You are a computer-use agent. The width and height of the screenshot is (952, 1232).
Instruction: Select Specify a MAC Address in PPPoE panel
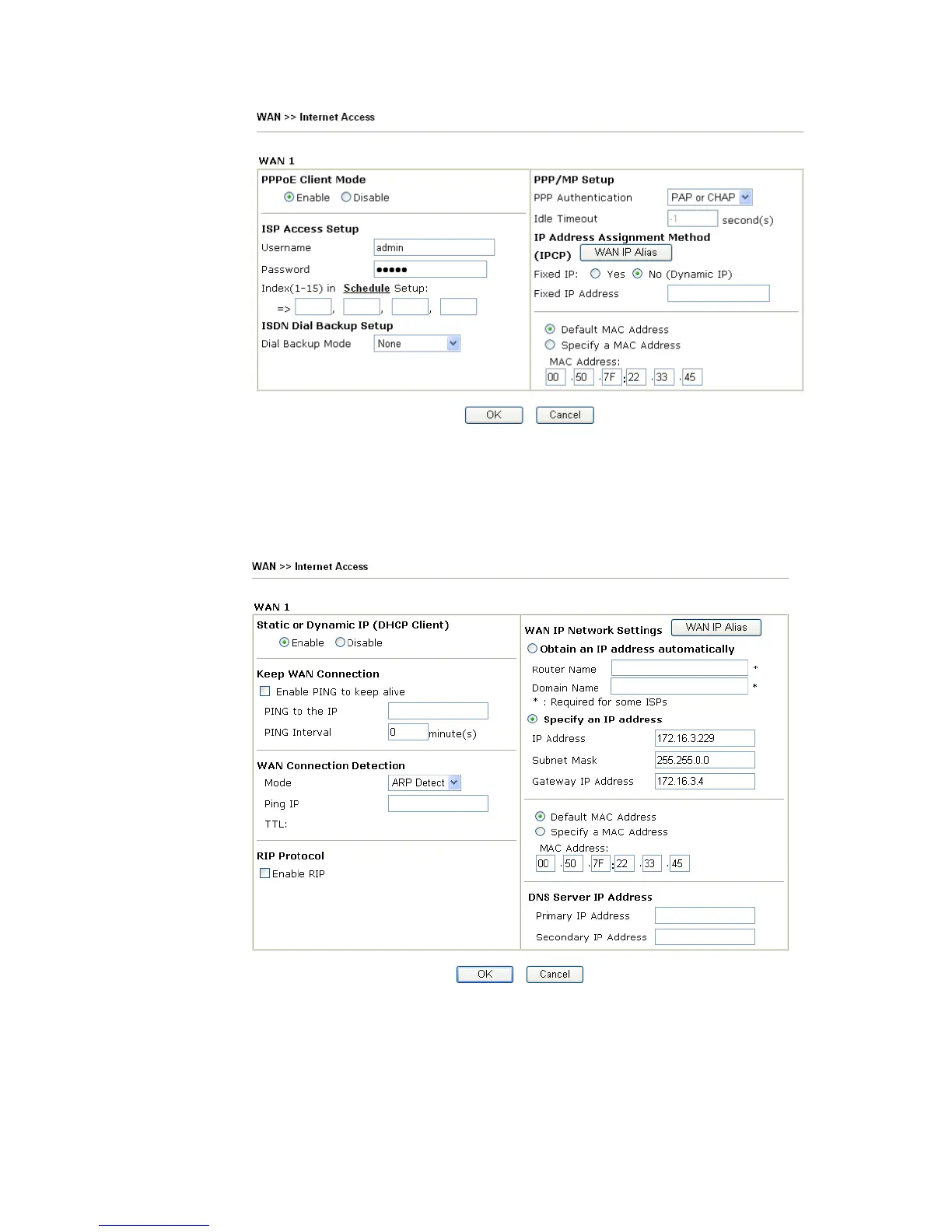(551, 345)
